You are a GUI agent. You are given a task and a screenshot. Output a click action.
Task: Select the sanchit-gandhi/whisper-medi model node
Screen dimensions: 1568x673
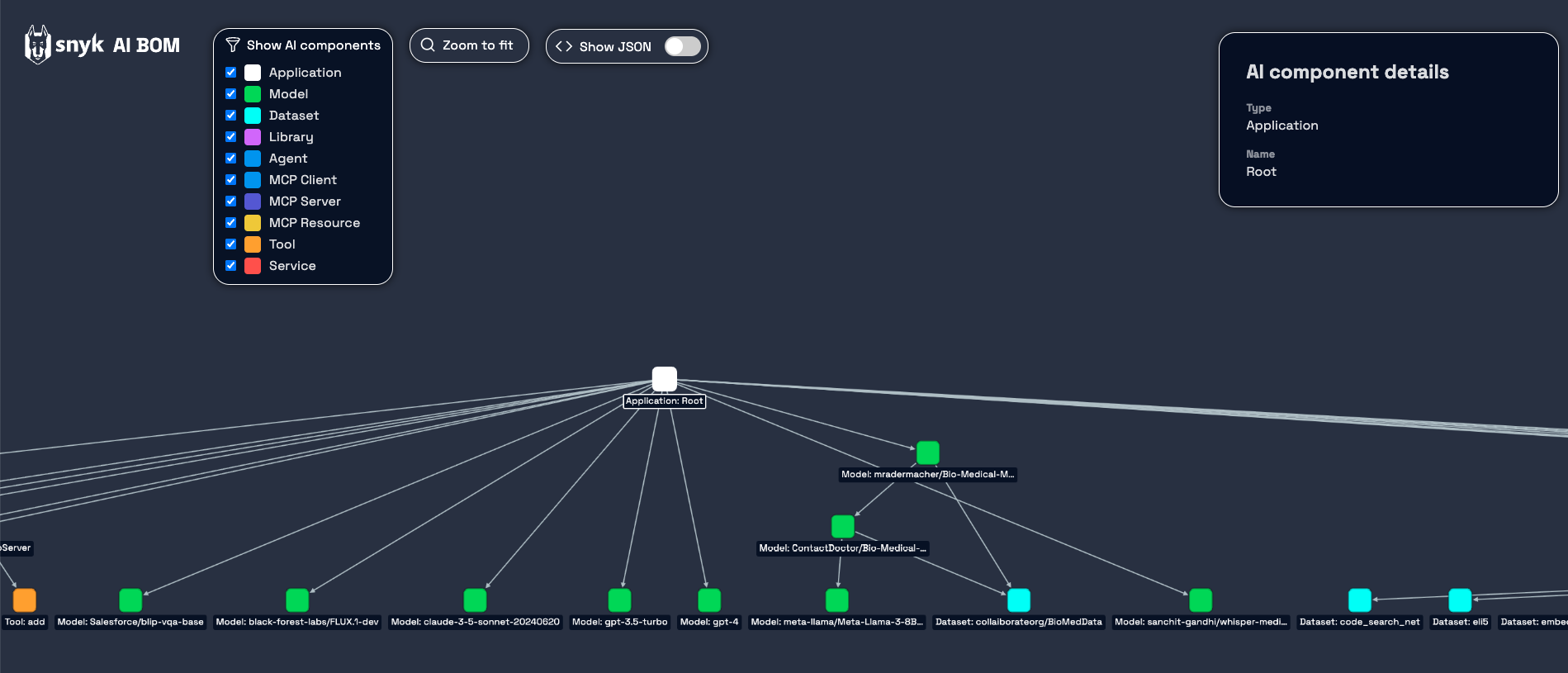click(1201, 600)
